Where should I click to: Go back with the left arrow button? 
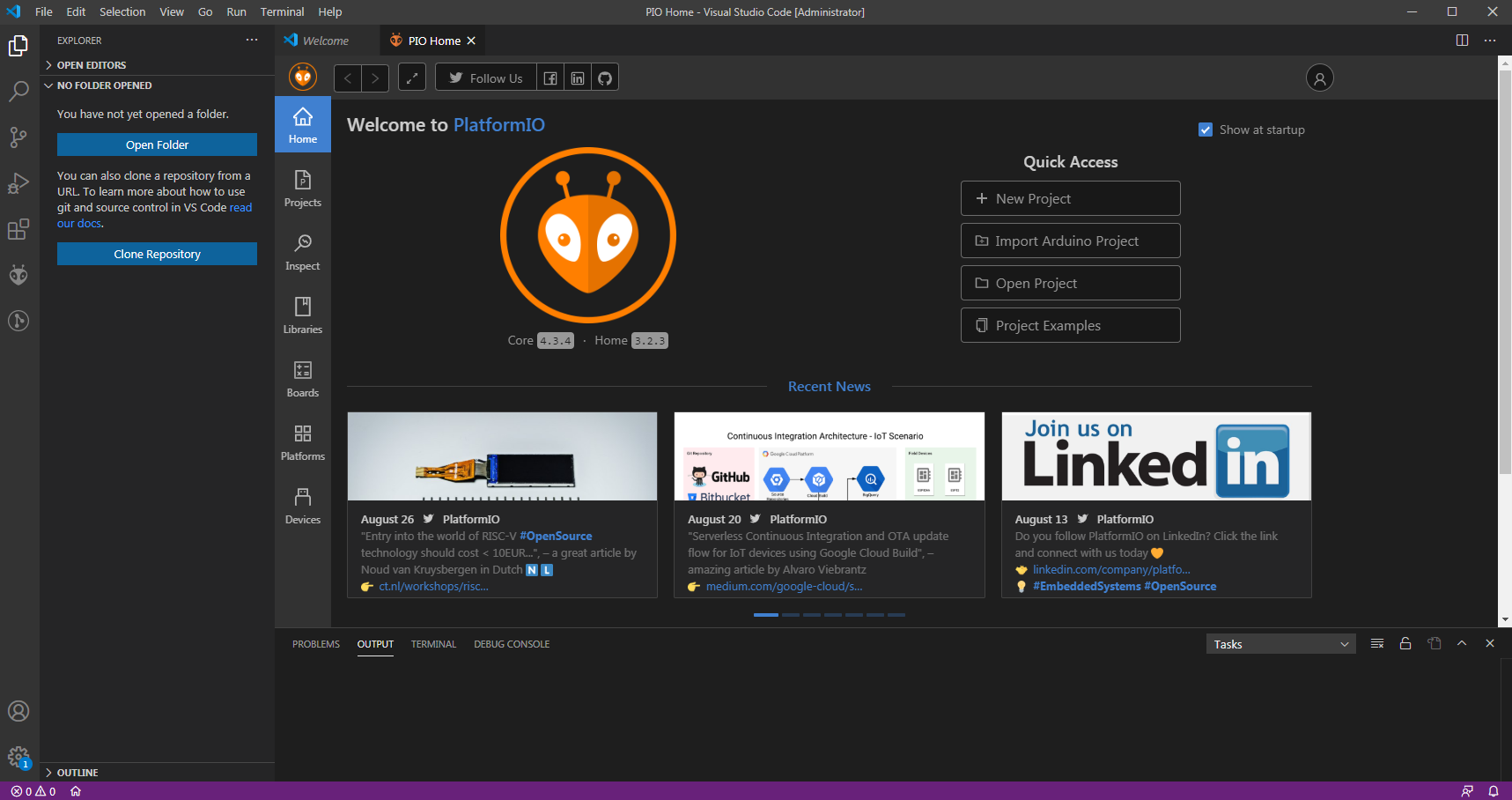pos(348,78)
